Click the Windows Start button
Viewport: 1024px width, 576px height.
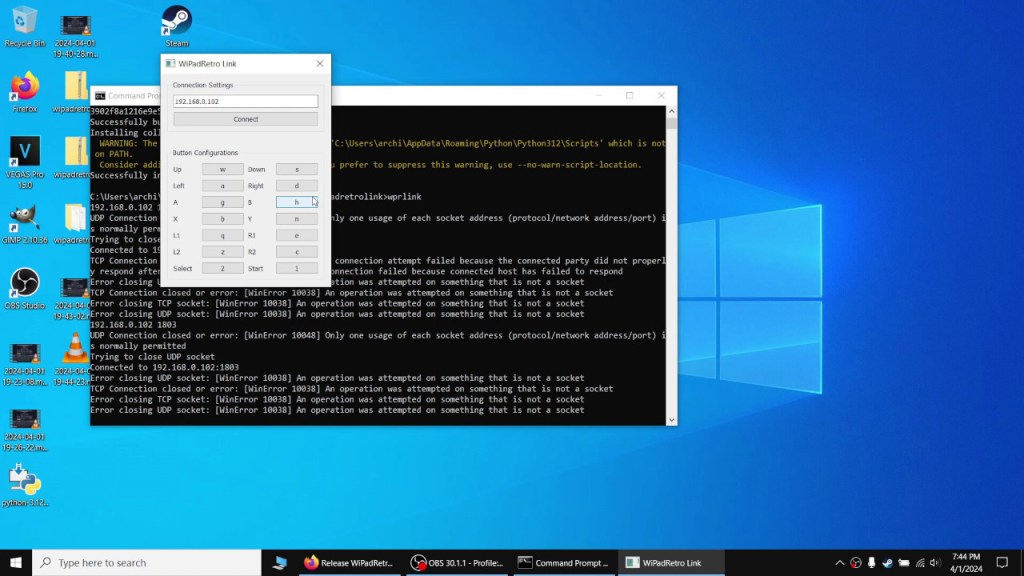click(16, 563)
